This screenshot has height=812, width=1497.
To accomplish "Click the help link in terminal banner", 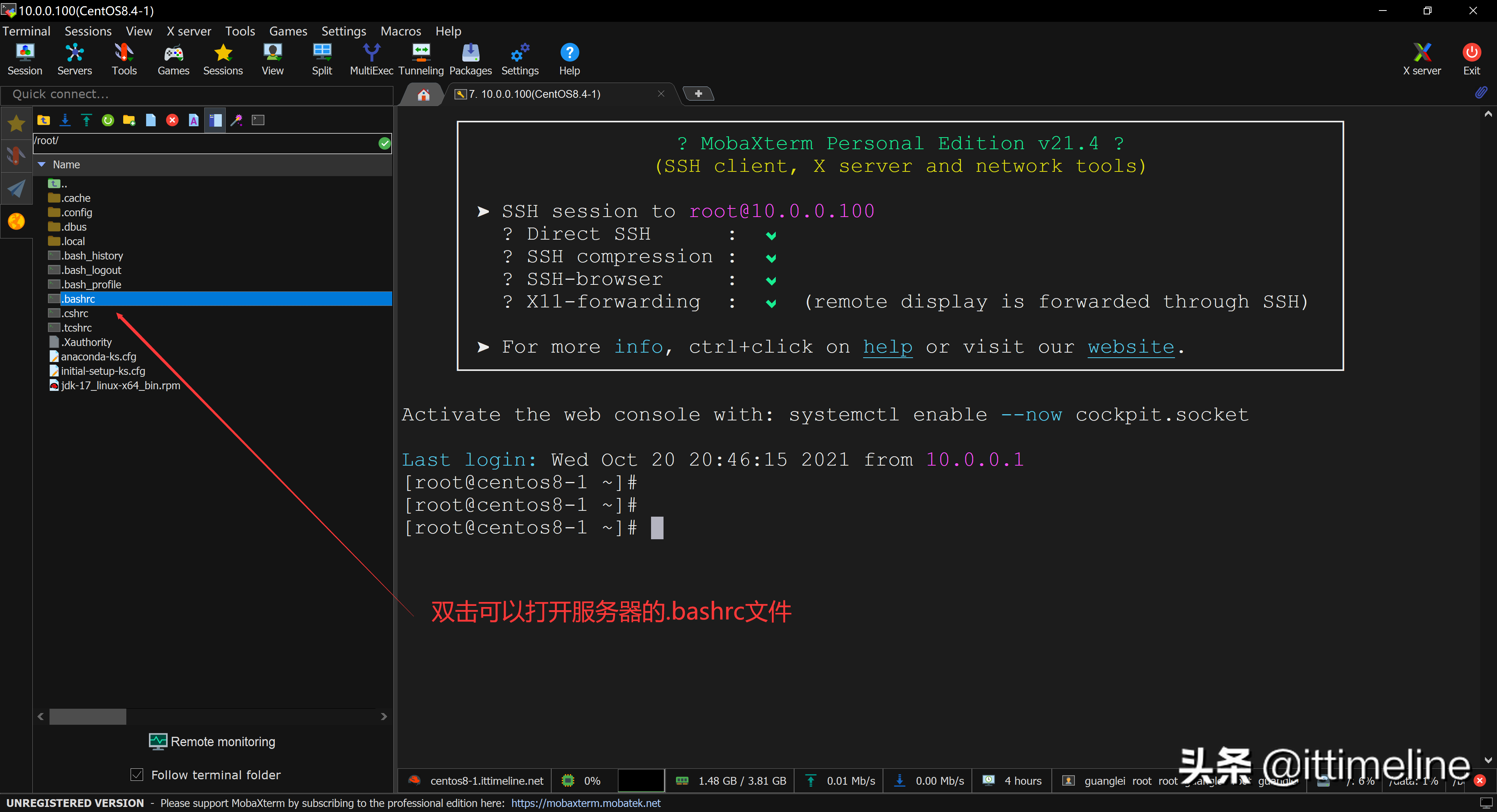I will (x=887, y=347).
